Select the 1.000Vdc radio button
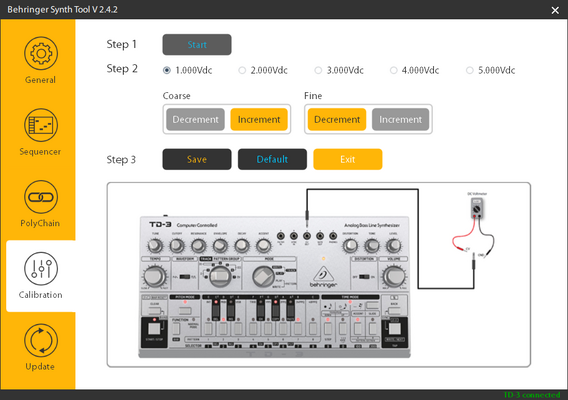The height and width of the screenshot is (400, 568). [x=167, y=70]
